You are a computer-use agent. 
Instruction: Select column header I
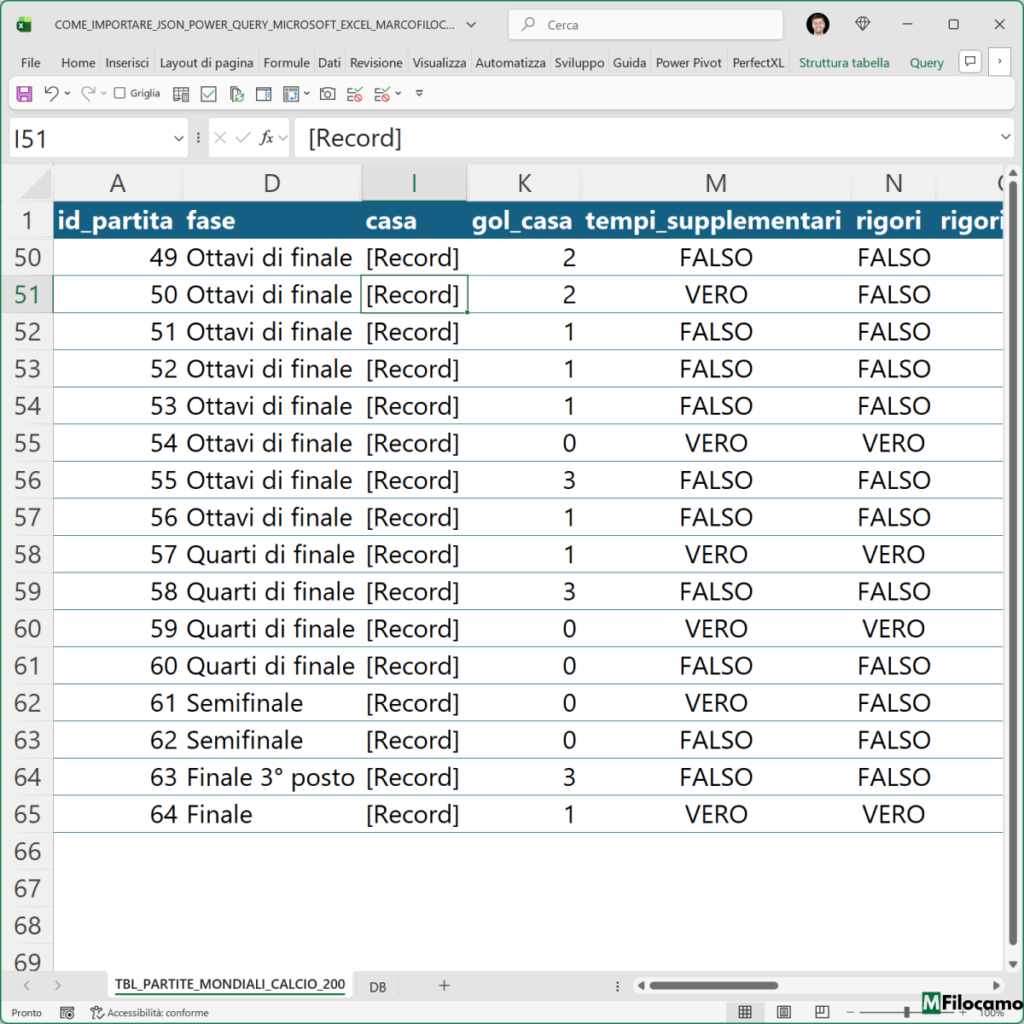click(x=414, y=183)
